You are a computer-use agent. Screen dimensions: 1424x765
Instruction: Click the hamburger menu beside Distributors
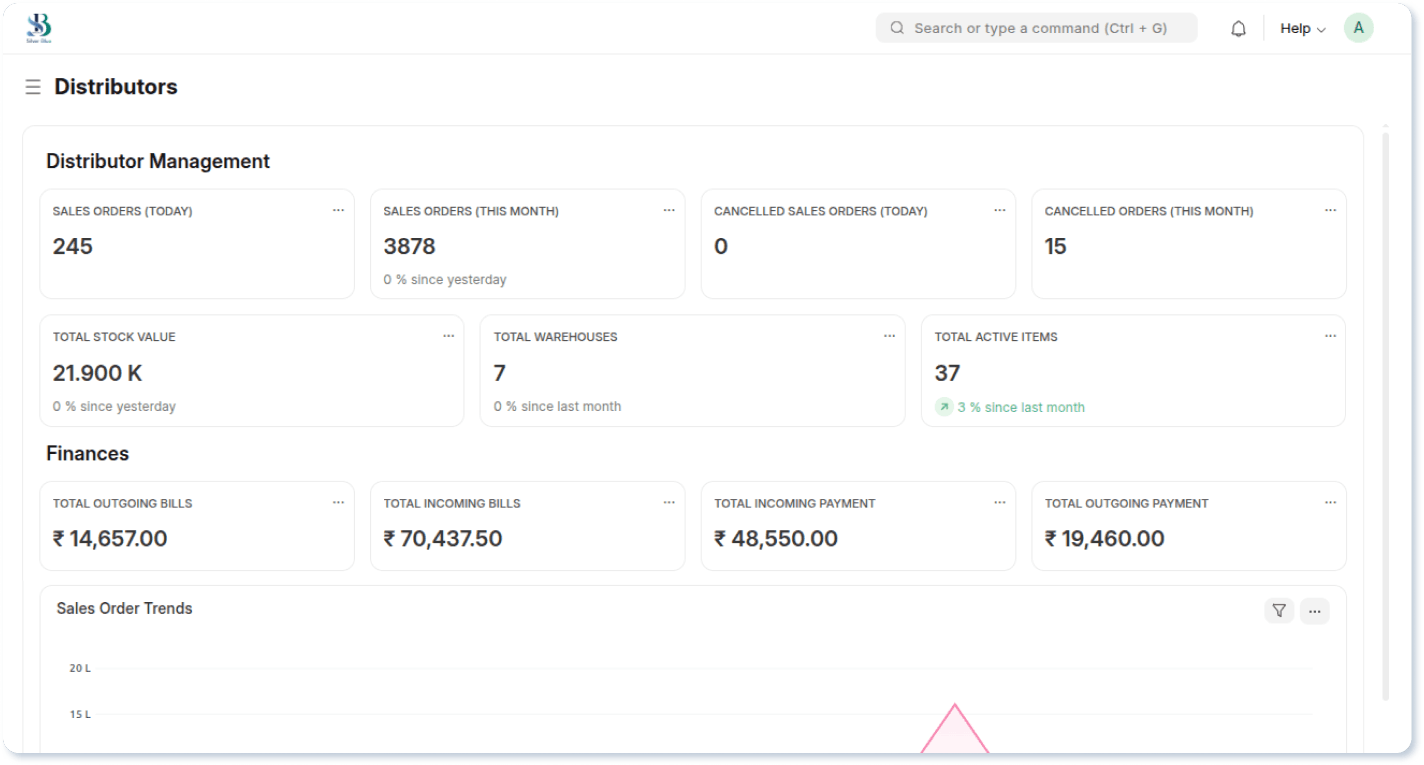33,87
